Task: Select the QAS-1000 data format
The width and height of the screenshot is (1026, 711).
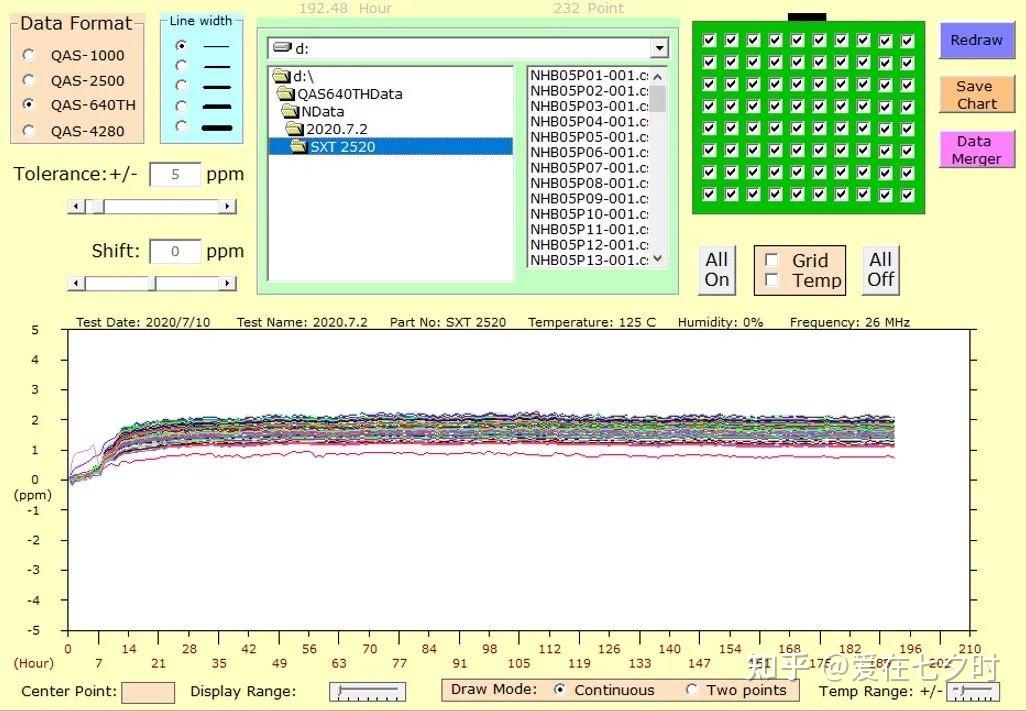Action: pyautogui.click(x=29, y=55)
